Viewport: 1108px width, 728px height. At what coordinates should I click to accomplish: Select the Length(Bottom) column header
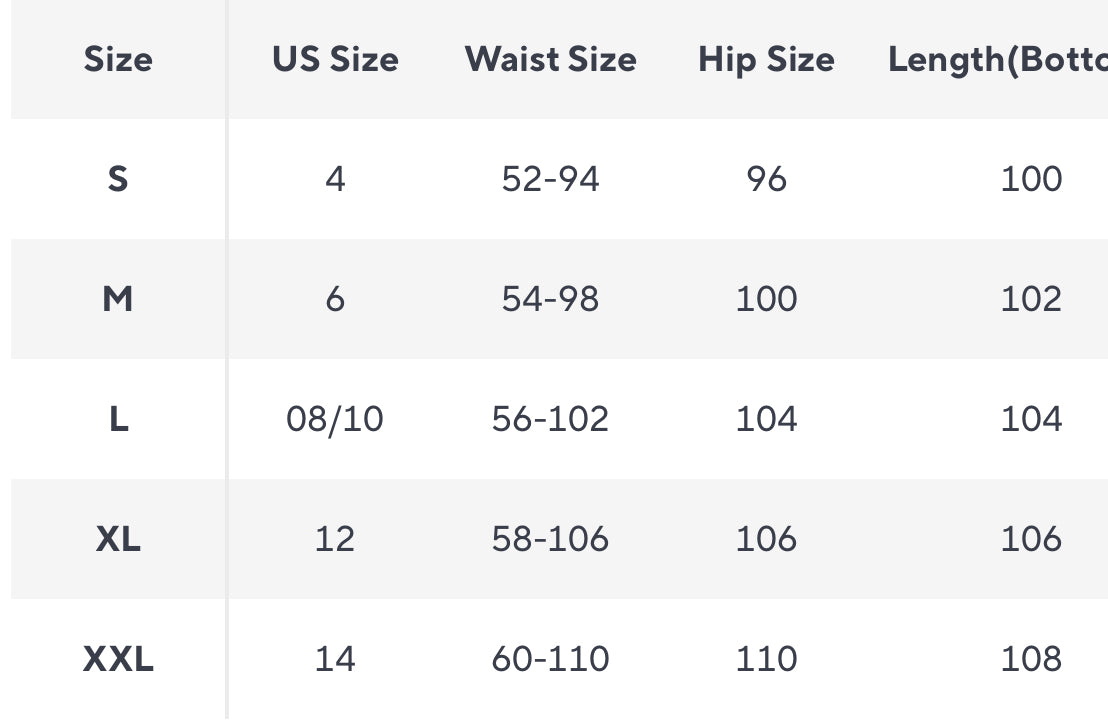[x=997, y=60]
